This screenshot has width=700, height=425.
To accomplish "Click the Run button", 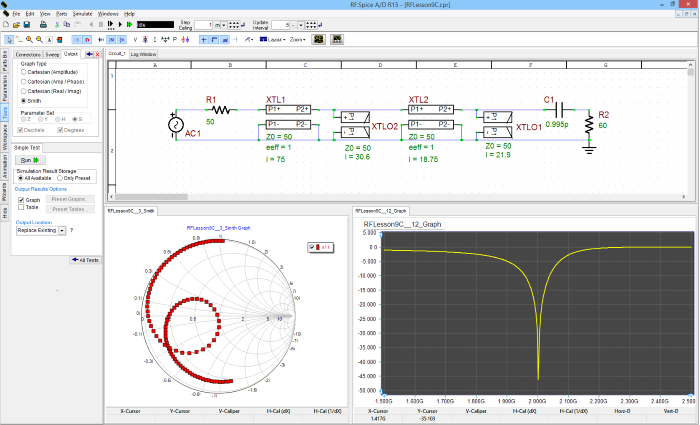I will (30, 160).
